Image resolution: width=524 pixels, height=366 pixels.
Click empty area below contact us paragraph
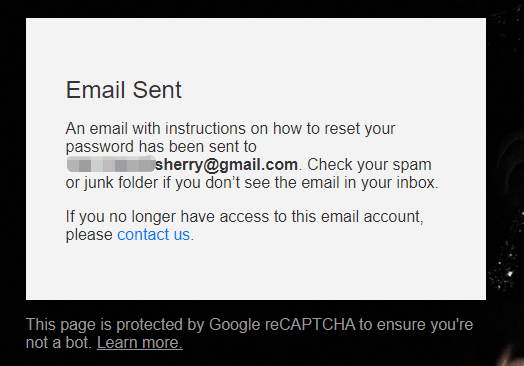[256, 271]
